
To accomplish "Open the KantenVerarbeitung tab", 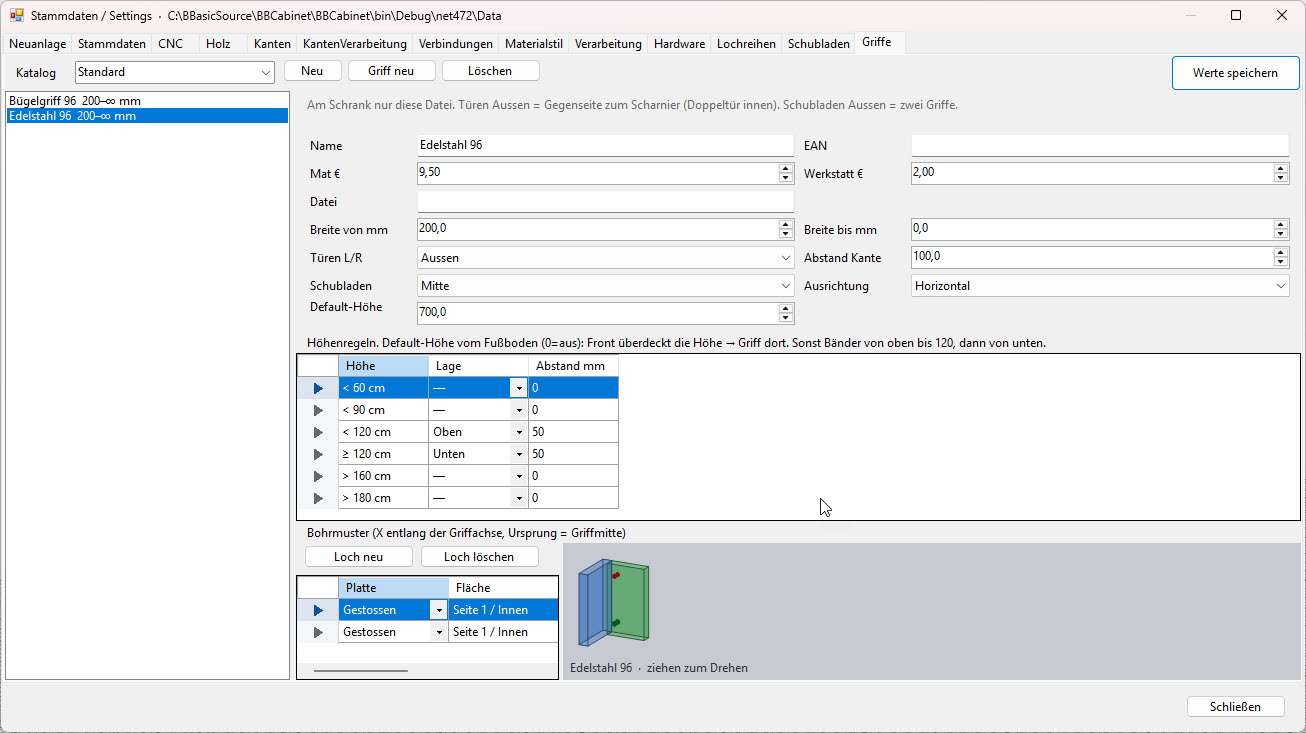I will click(x=355, y=44).
